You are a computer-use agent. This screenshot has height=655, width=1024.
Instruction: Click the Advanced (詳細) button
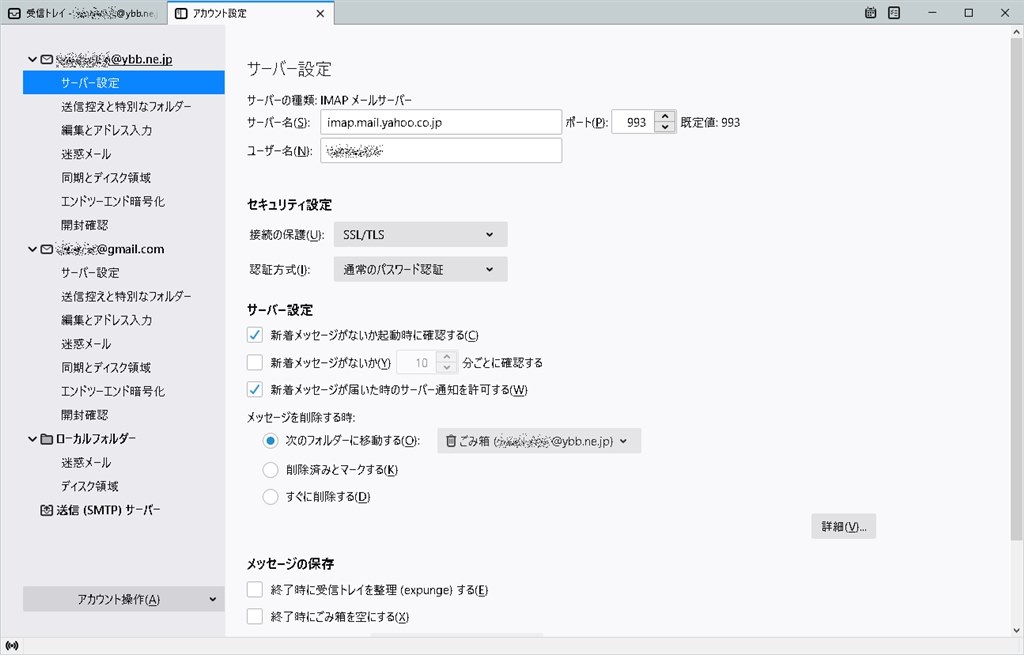click(843, 526)
